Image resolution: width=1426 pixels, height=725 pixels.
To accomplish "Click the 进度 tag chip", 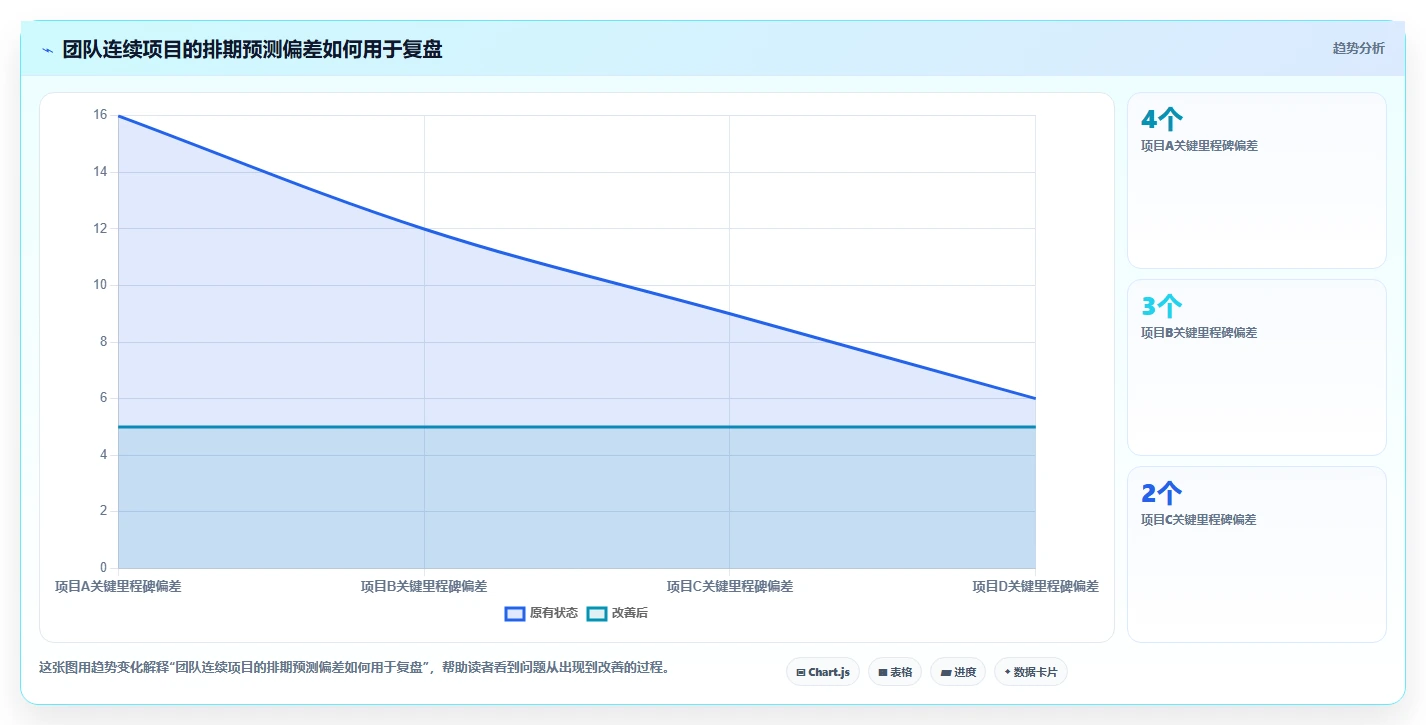I will coord(958,672).
